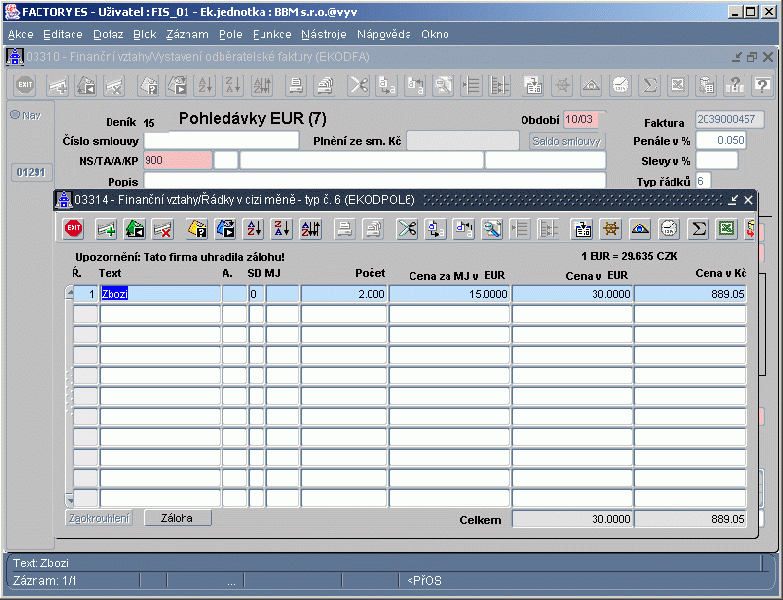Click the scissors icon in background window toolbar
The image size is (783, 600).
pyautogui.click(x=358, y=85)
